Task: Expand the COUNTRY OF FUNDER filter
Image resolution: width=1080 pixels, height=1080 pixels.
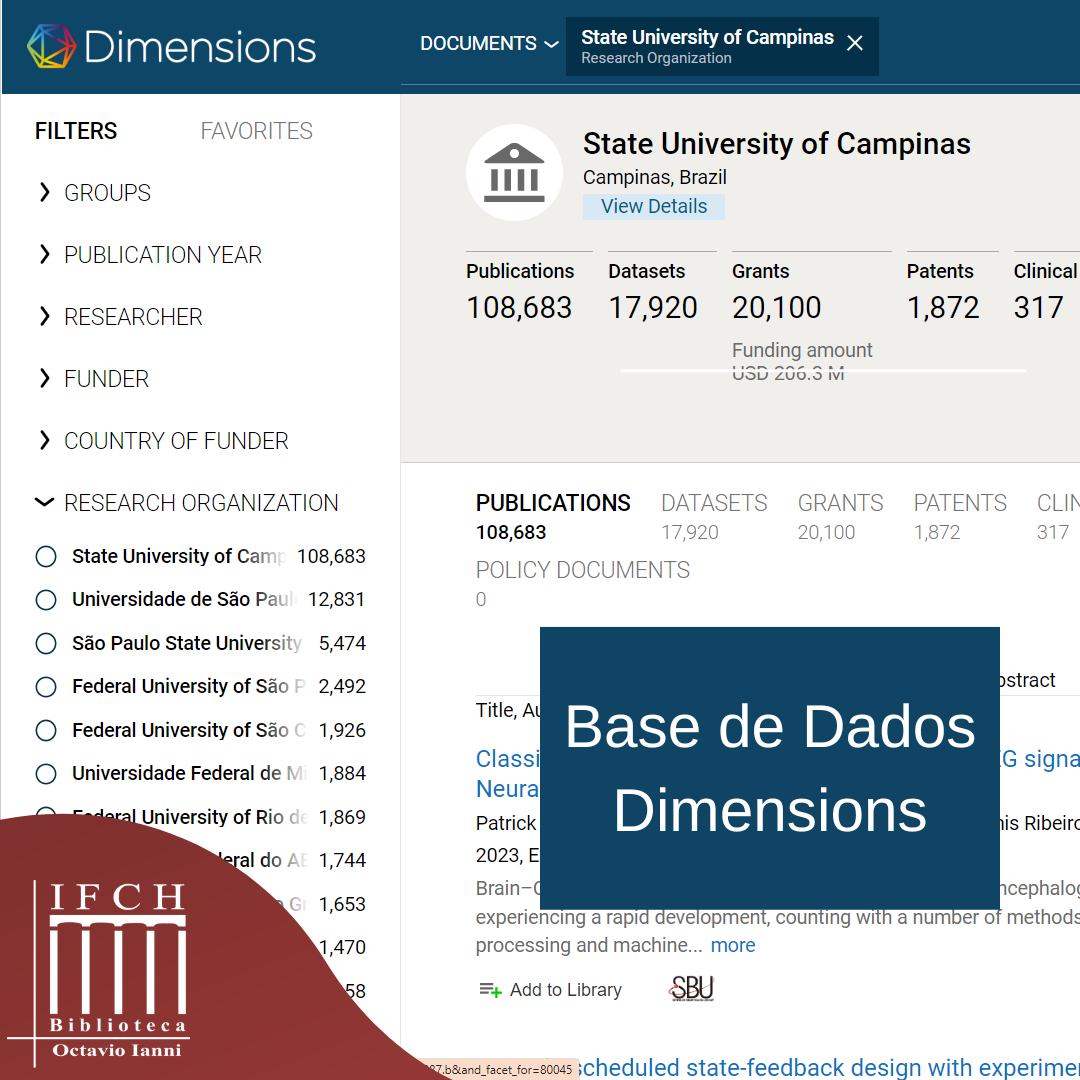Action: click(x=45, y=440)
